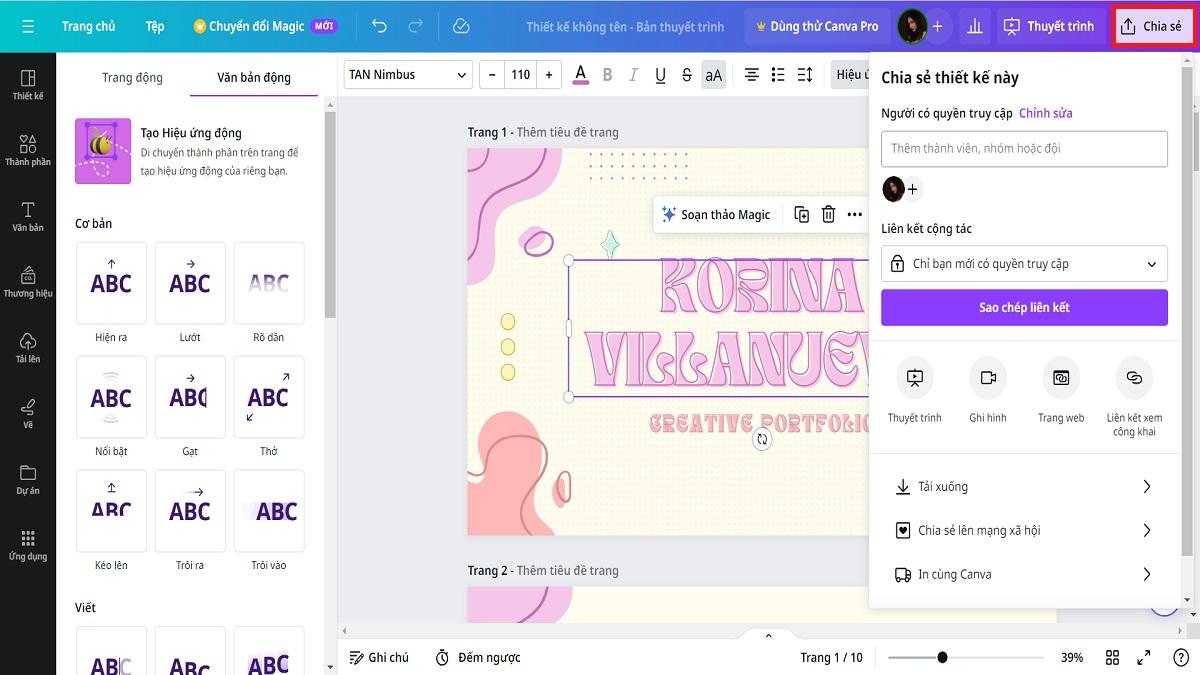
Task: Toggle underline formatting in the toolbar
Action: pos(660,74)
